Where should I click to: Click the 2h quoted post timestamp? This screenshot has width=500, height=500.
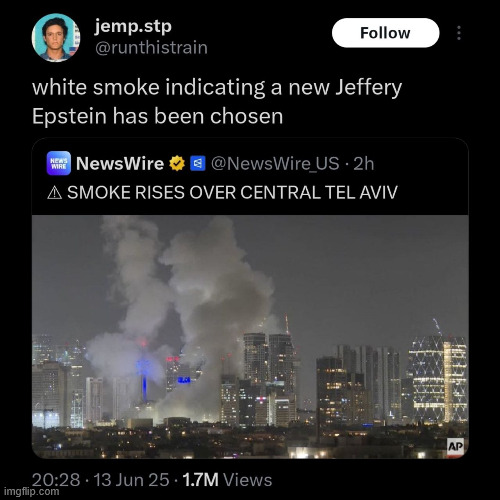(364, 164)
